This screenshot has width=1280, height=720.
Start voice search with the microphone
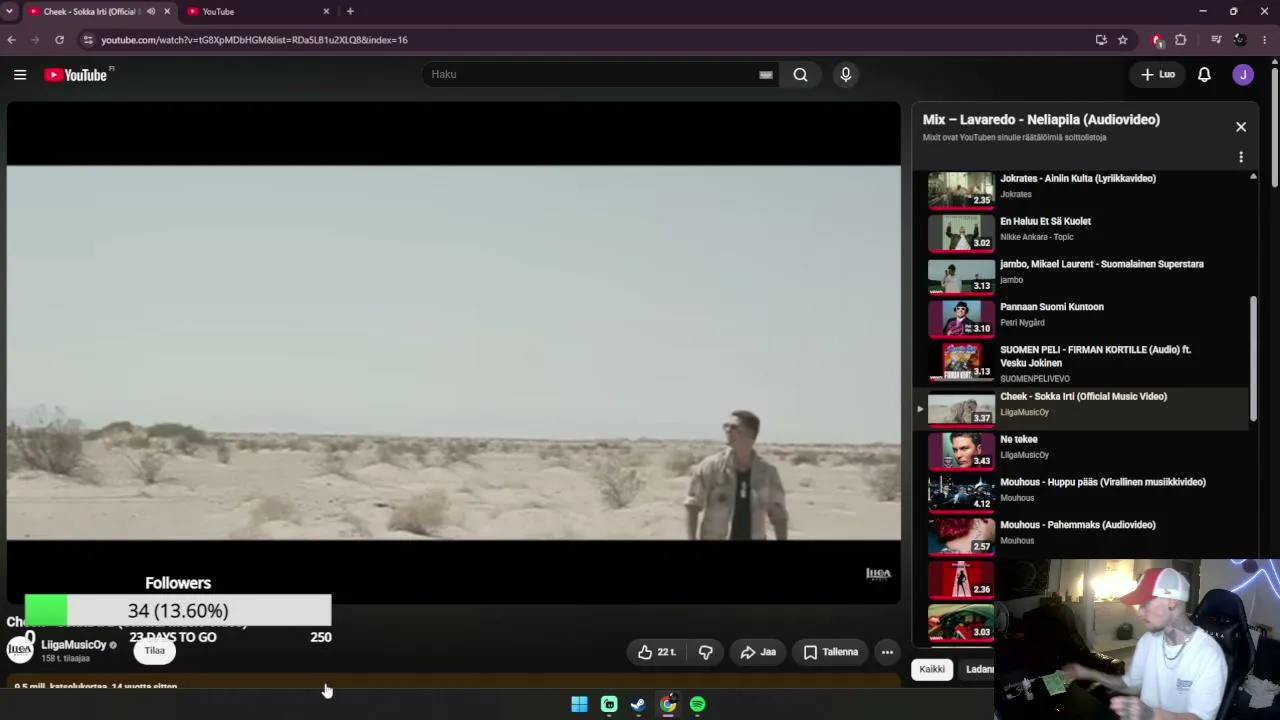coord(846,74)
